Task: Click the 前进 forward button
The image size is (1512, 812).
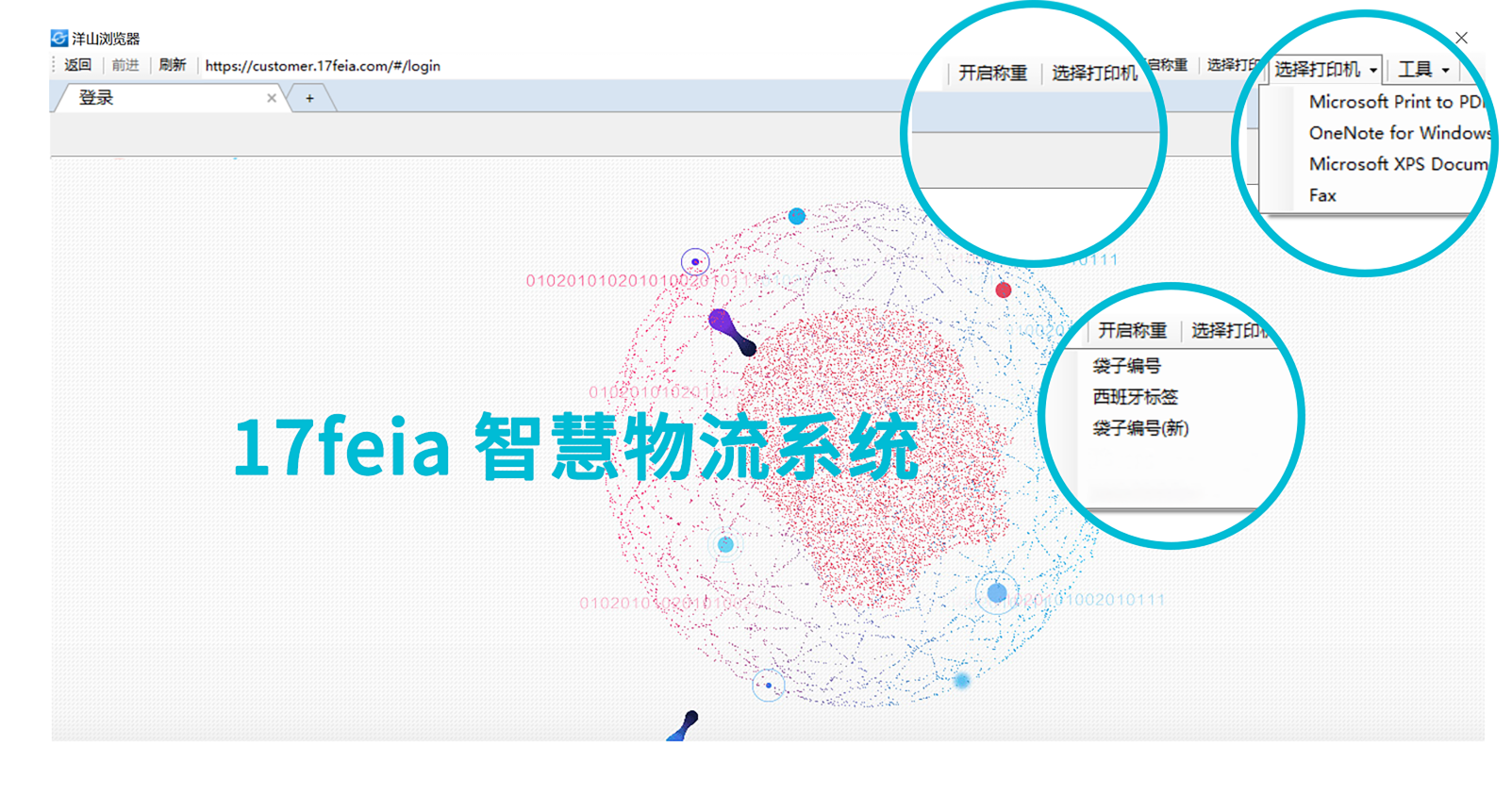Action: pos(125,65)
